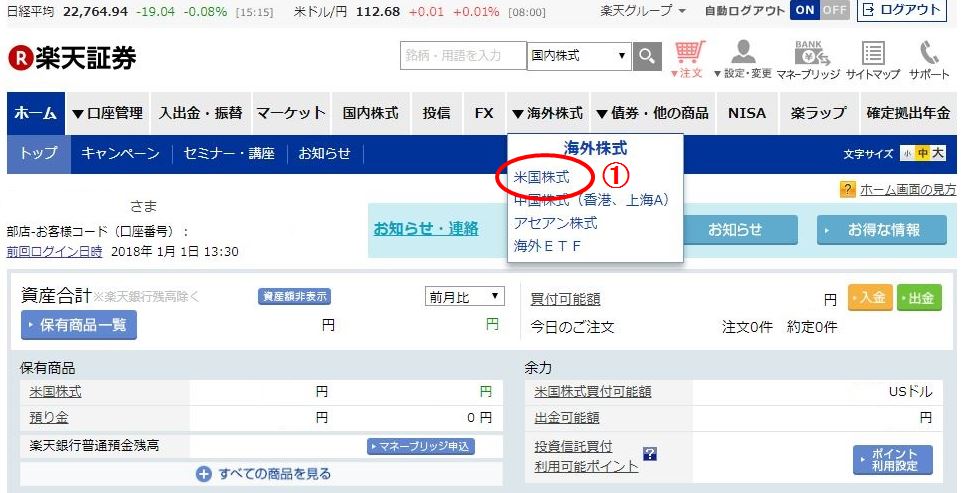Open the 米国株式 holdings link
Viewport: 961px width, 493px height.
point(55,392)
